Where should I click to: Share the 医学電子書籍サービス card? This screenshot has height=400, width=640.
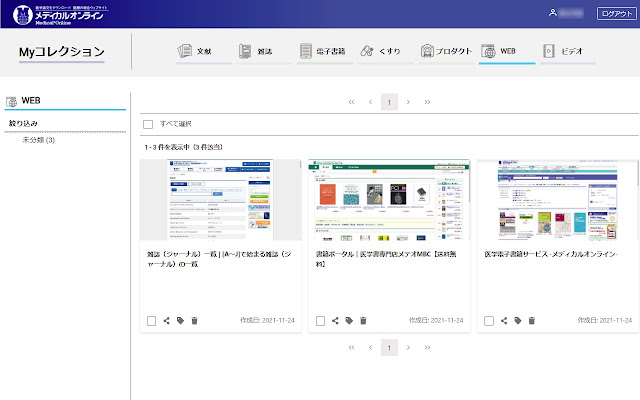point(504,321)
